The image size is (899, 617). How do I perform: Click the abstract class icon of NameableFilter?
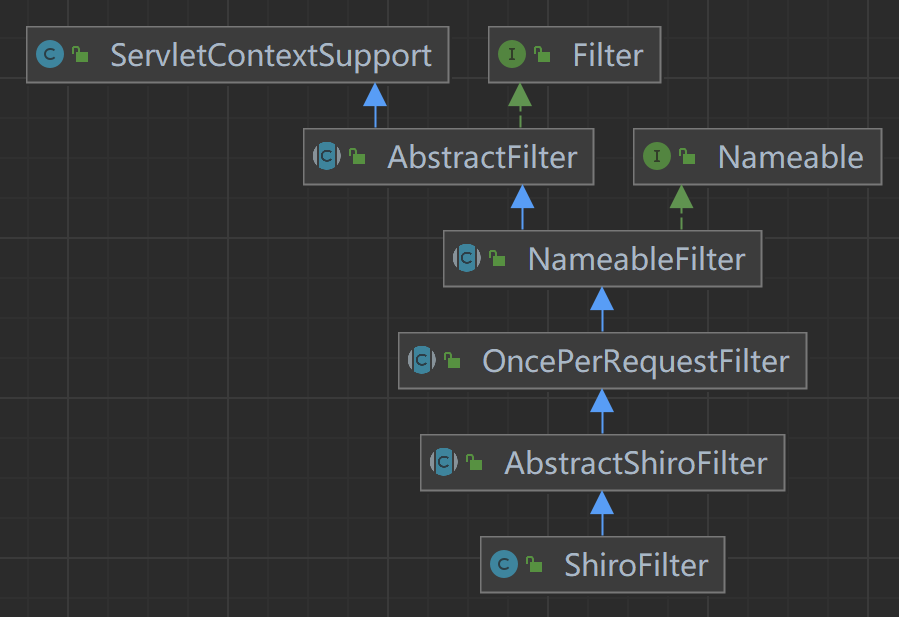467,259
